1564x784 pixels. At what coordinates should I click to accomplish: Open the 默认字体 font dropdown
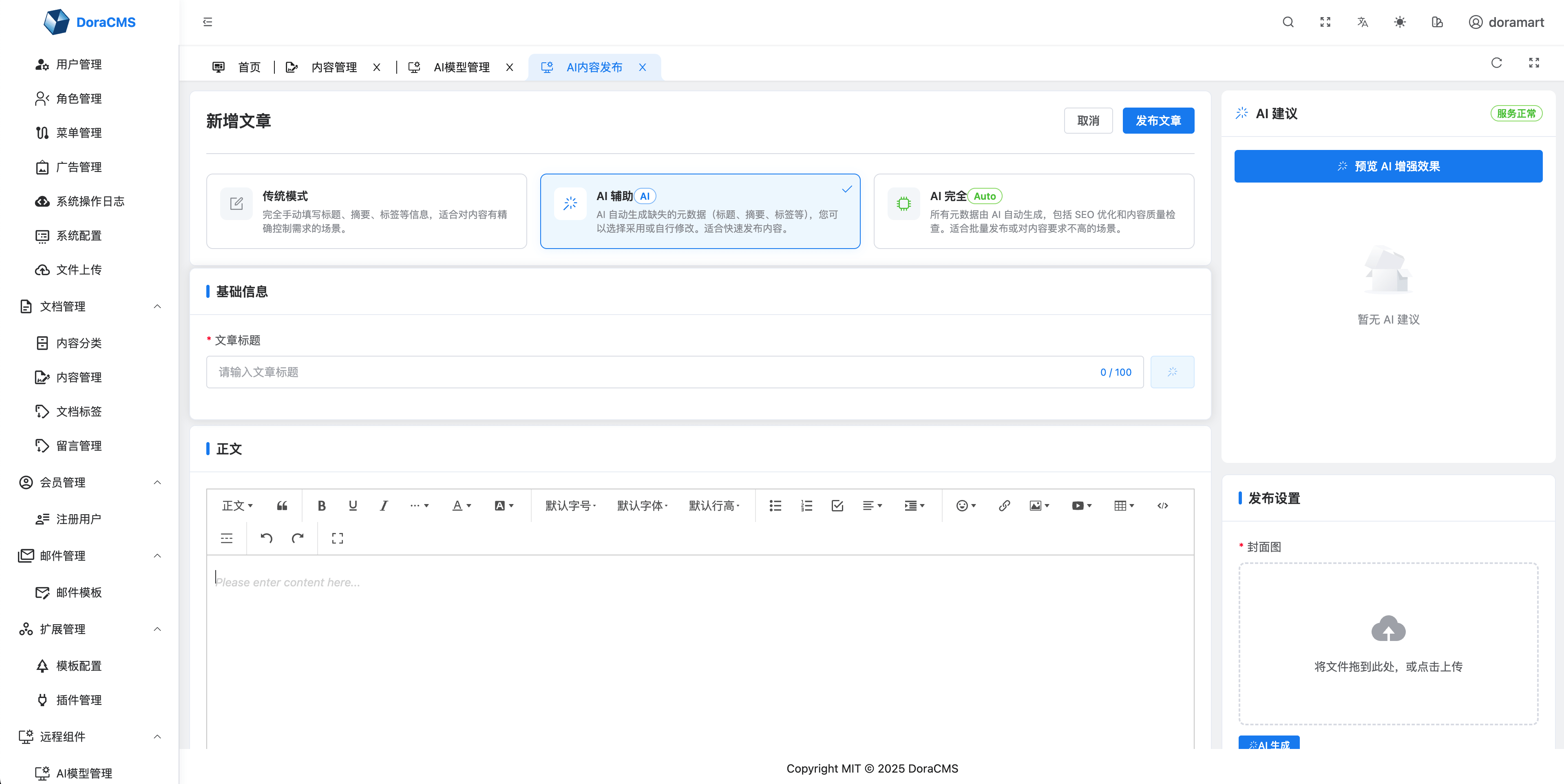click(642, 505)
